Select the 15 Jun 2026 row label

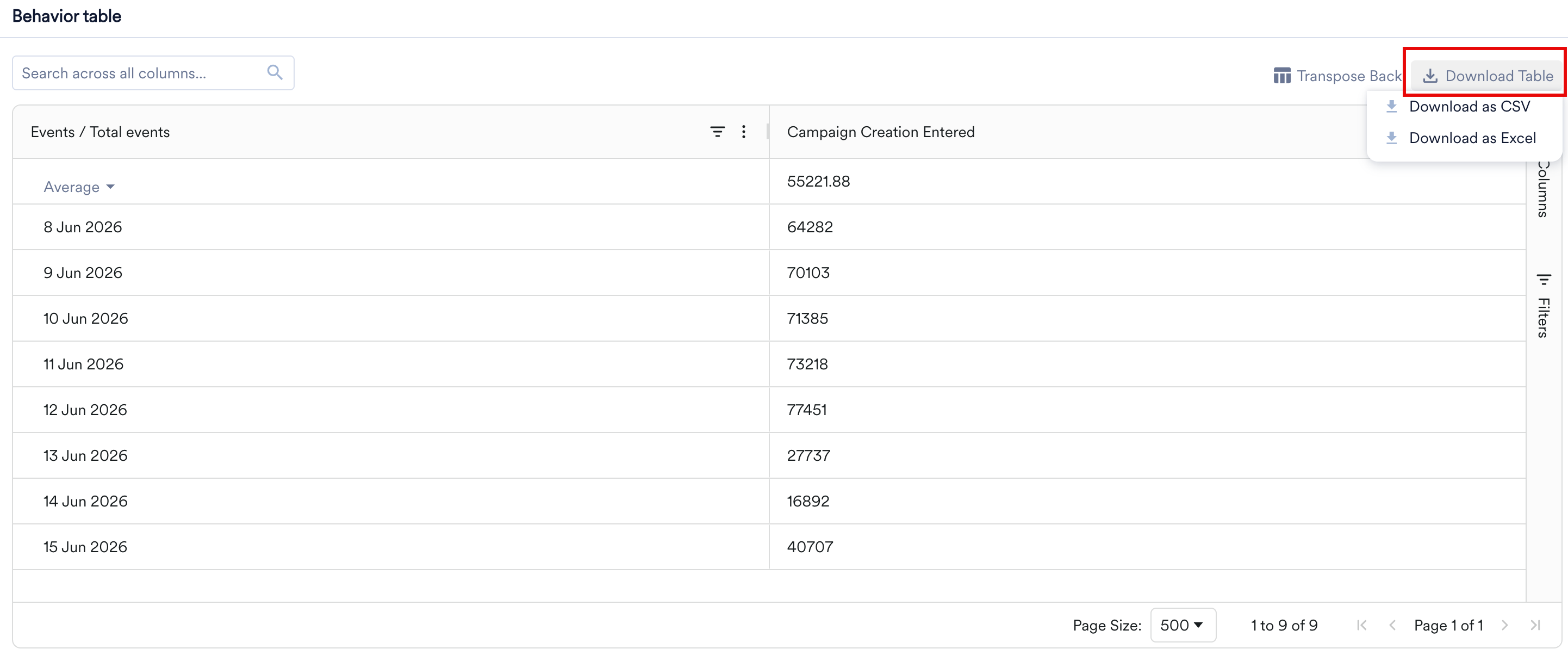click(x=85, y=547)
